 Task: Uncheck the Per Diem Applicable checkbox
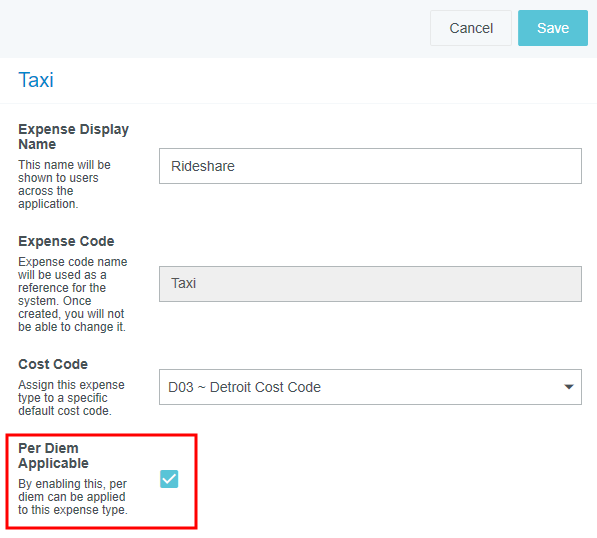pos(169,479)
